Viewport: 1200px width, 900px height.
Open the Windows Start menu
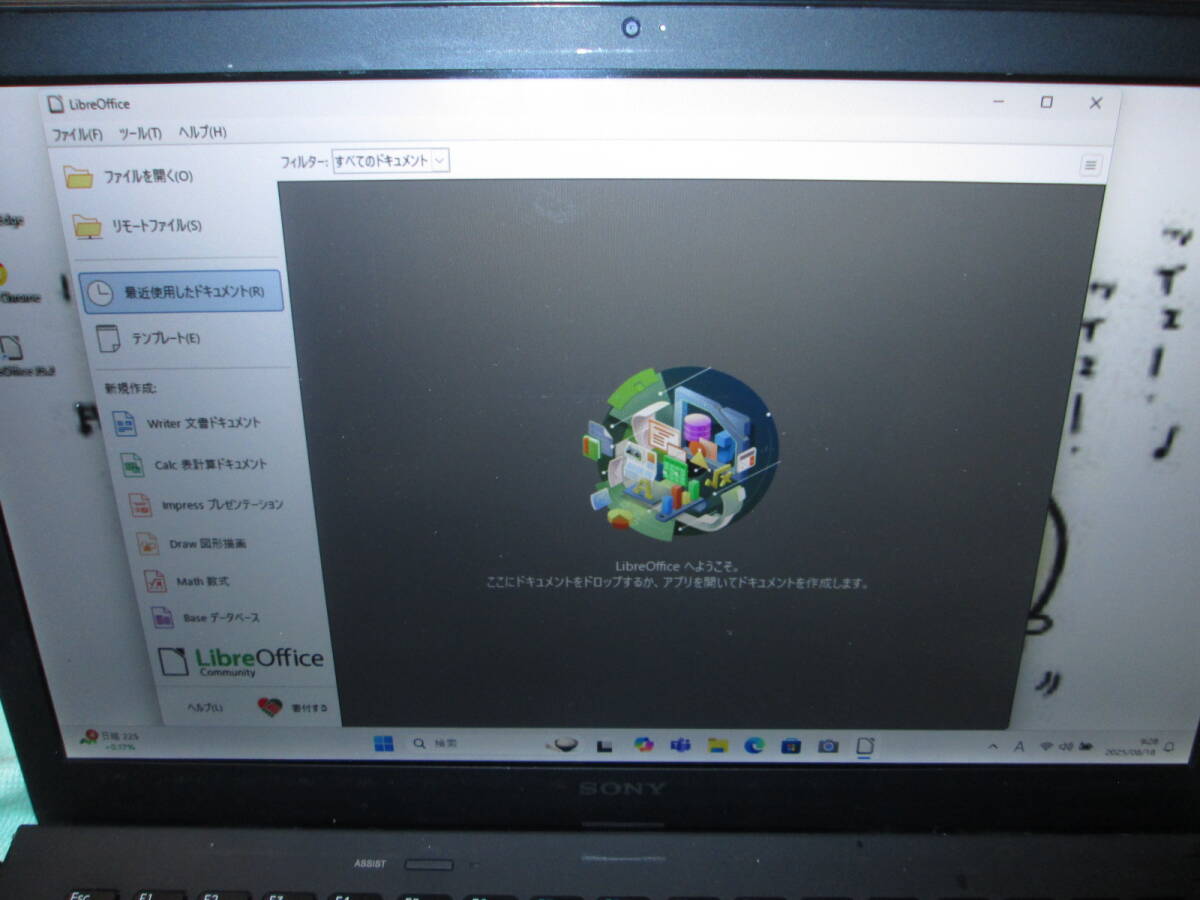point(383,743)
